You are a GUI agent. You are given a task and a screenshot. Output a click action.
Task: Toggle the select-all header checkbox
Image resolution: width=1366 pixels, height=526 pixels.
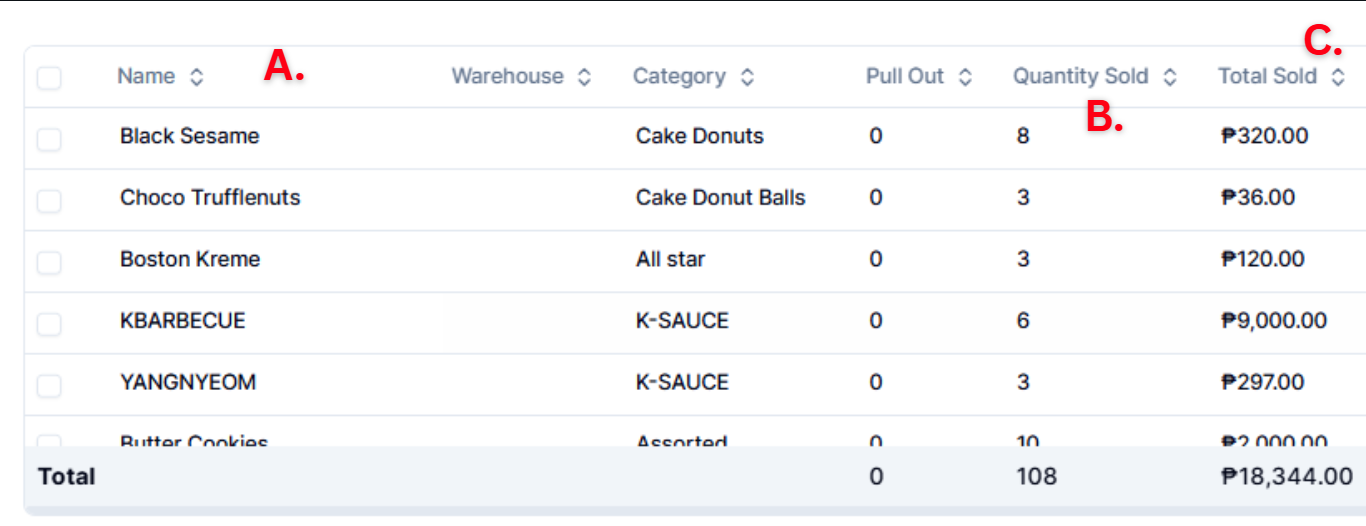coord(49,77)
